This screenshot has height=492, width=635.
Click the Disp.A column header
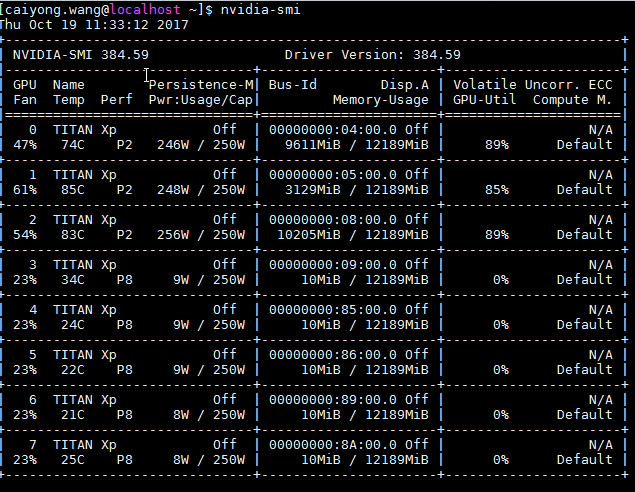[x=405, y=85]
